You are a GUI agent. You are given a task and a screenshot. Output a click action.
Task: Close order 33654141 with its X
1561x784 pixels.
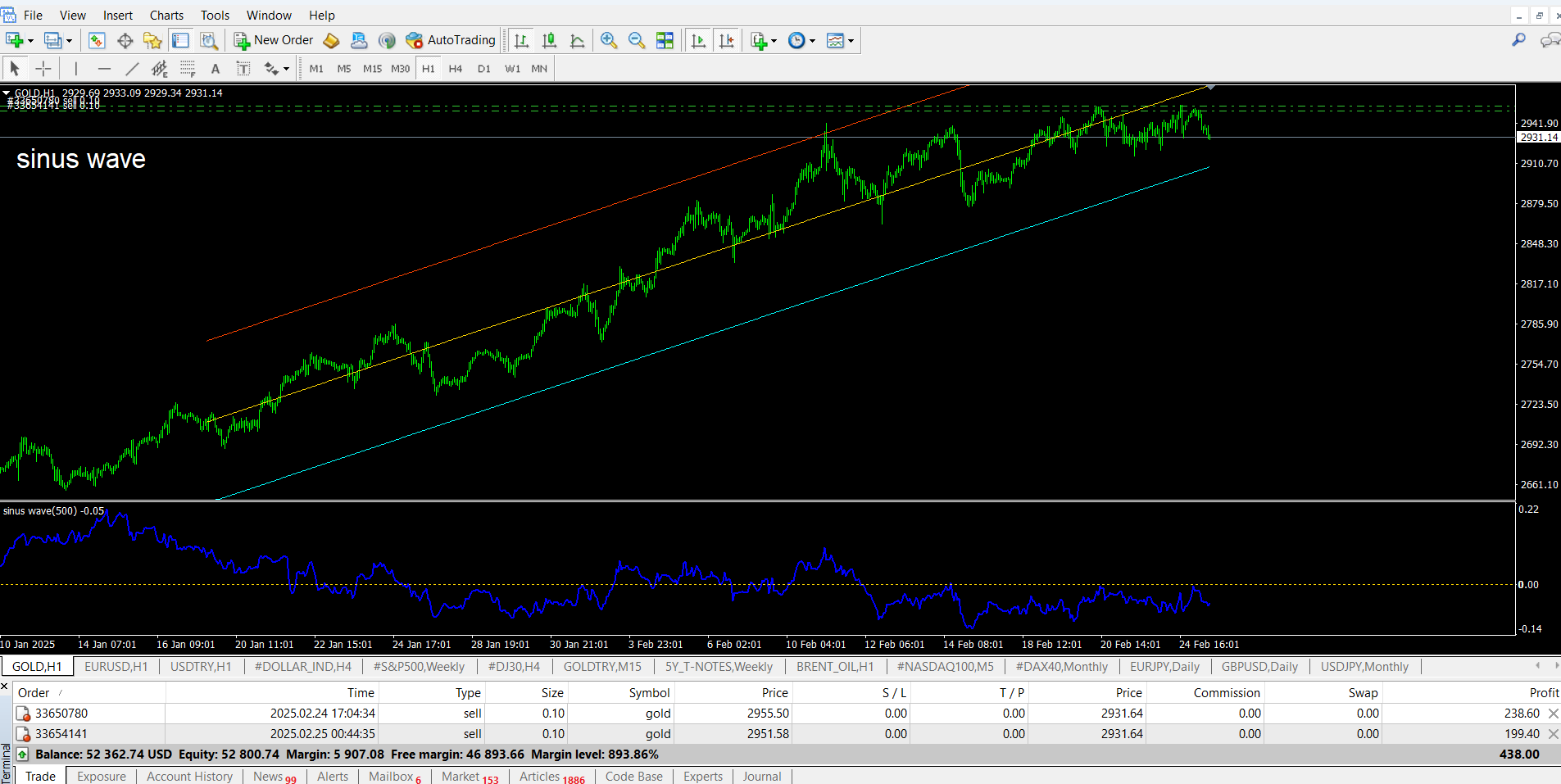pyautogui.click(x=1553, y=734)
